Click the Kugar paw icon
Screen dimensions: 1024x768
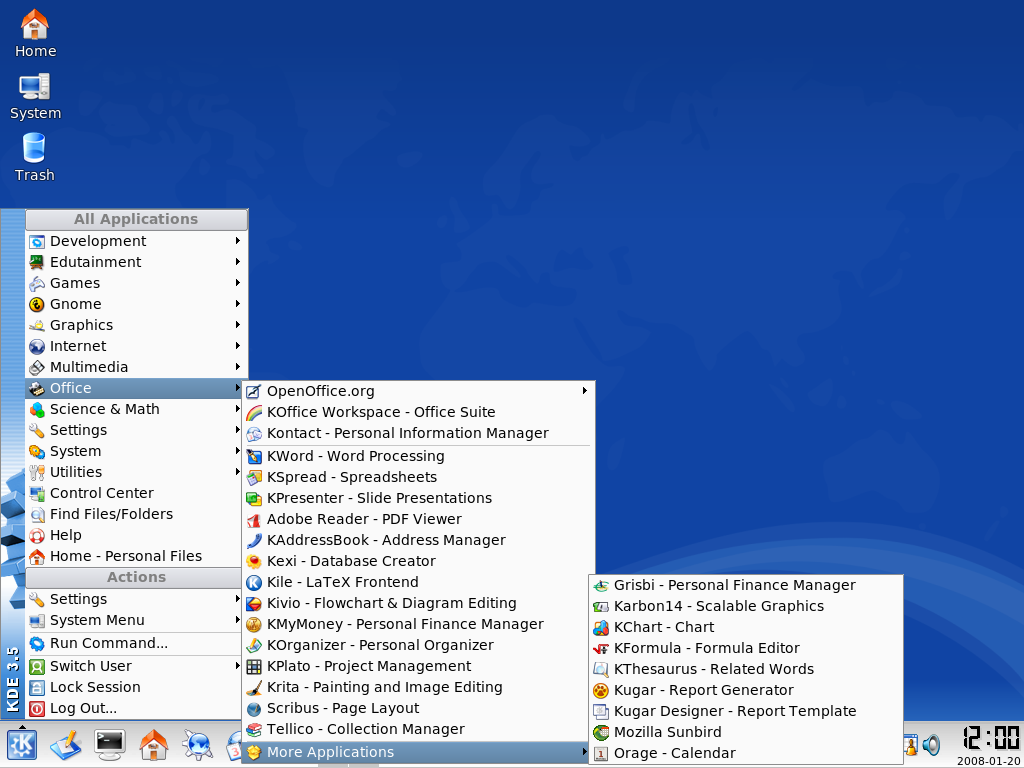(x=601, y=690)
